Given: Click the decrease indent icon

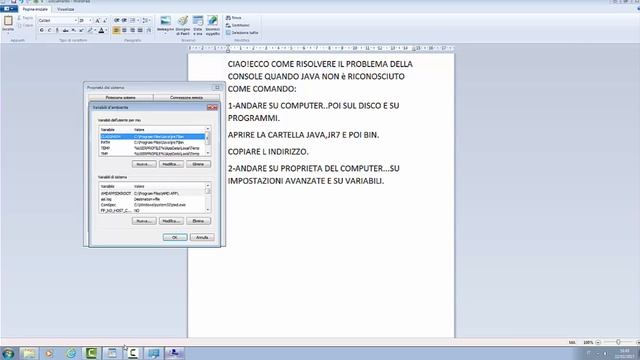Looking at the screenshot, I should click(x=117, y=20).
